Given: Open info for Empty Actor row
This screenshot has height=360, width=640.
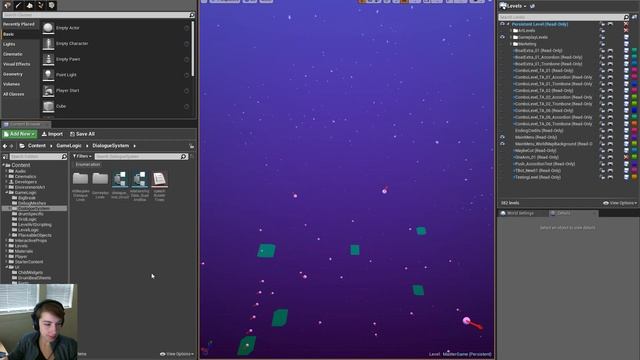Looking at the screenshot, I should (187, 28).
